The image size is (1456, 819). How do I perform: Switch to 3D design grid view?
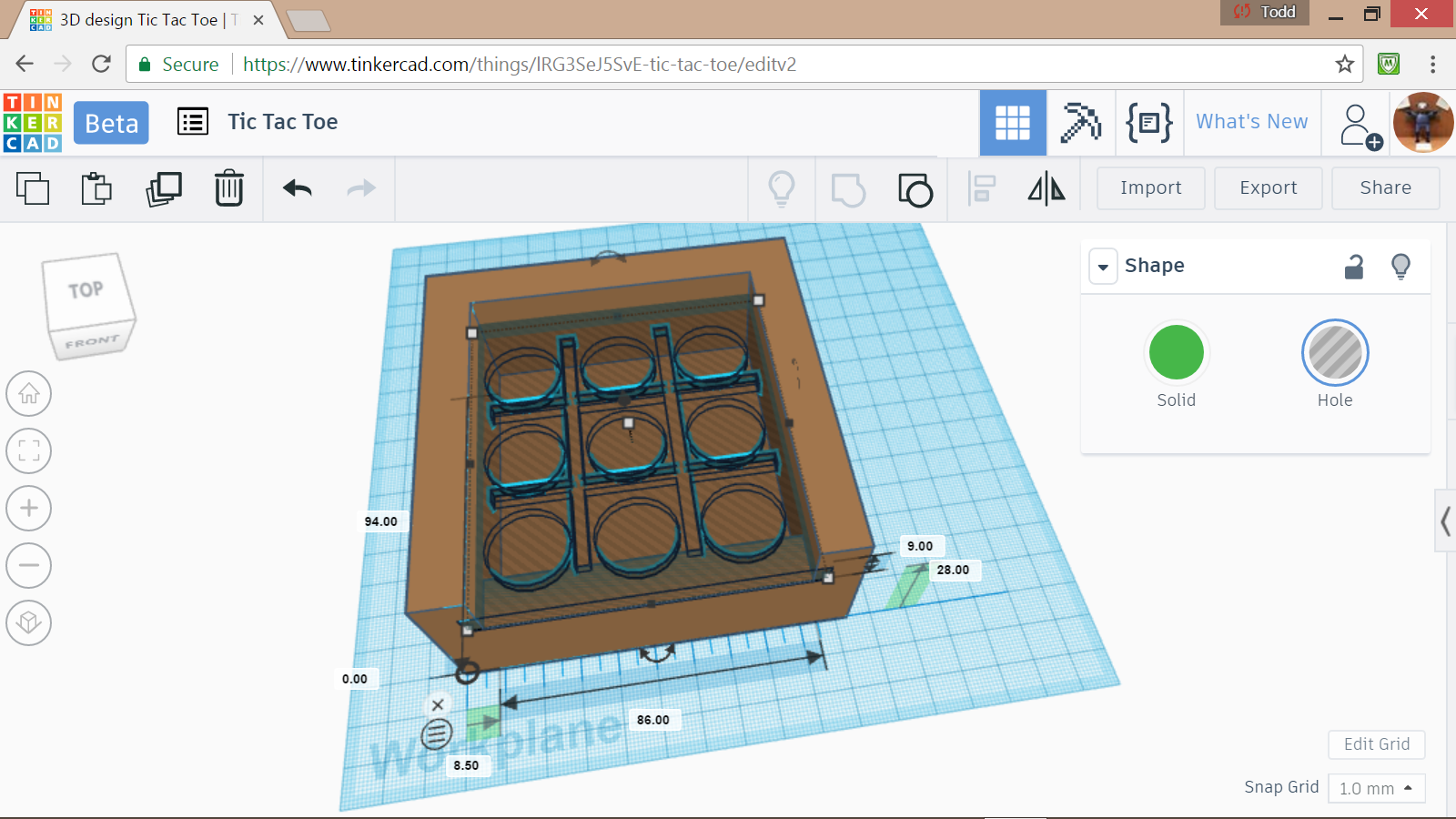coord(1013,123)
